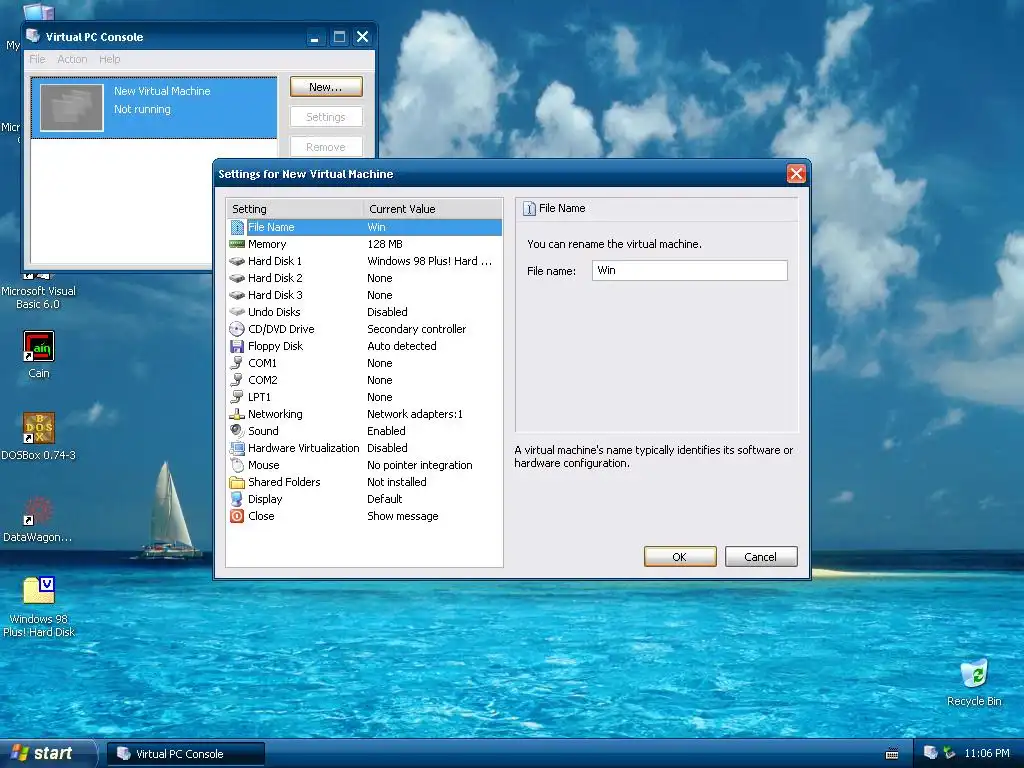Confirm settings with the OK button
The height and width of the screenshot is (768, 1024).
click(680, 556)
